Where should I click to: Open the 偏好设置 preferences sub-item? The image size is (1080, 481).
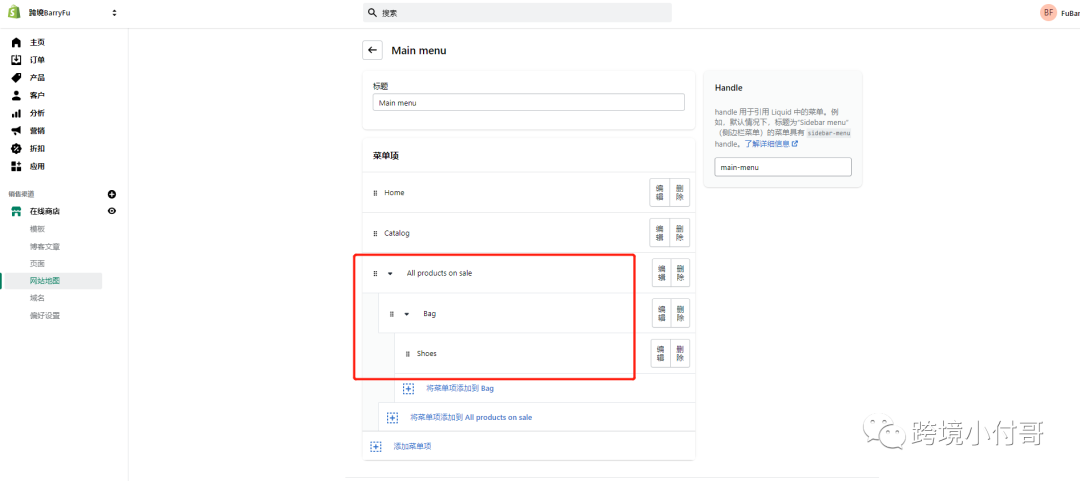pos(45,316)
